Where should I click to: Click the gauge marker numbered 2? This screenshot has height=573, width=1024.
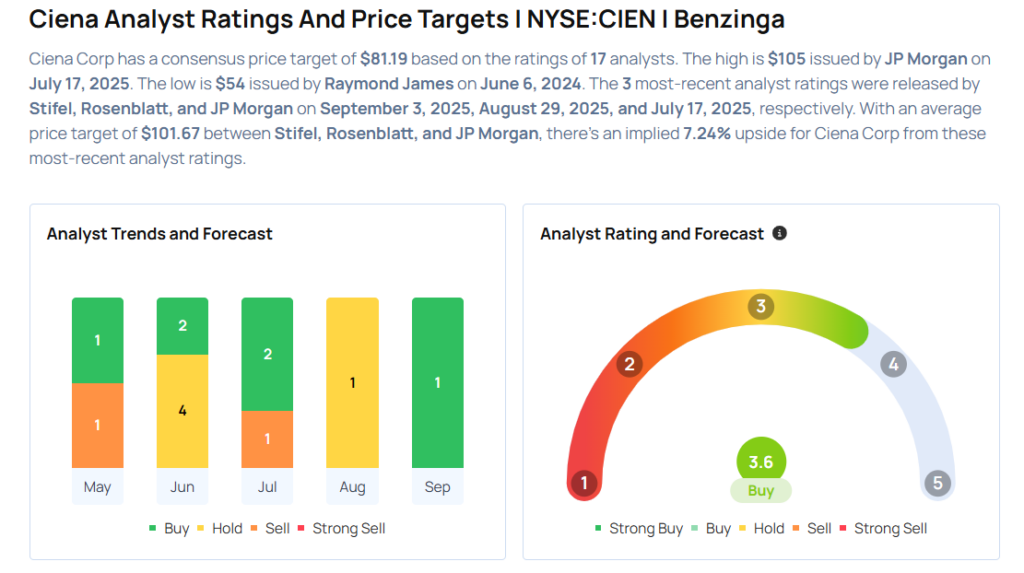[x=629, y=363]
